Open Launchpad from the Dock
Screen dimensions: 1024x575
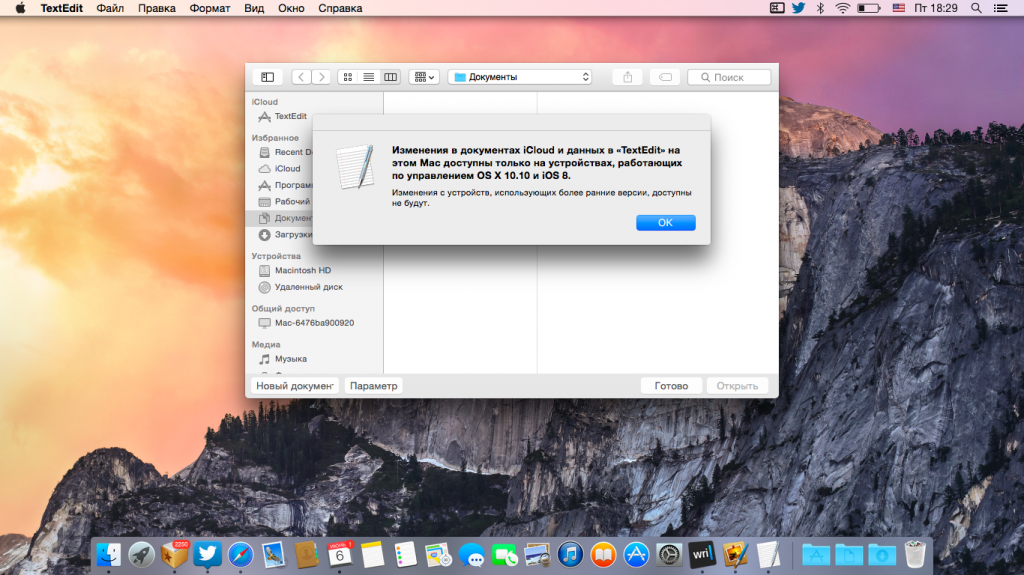click(141, 555)
